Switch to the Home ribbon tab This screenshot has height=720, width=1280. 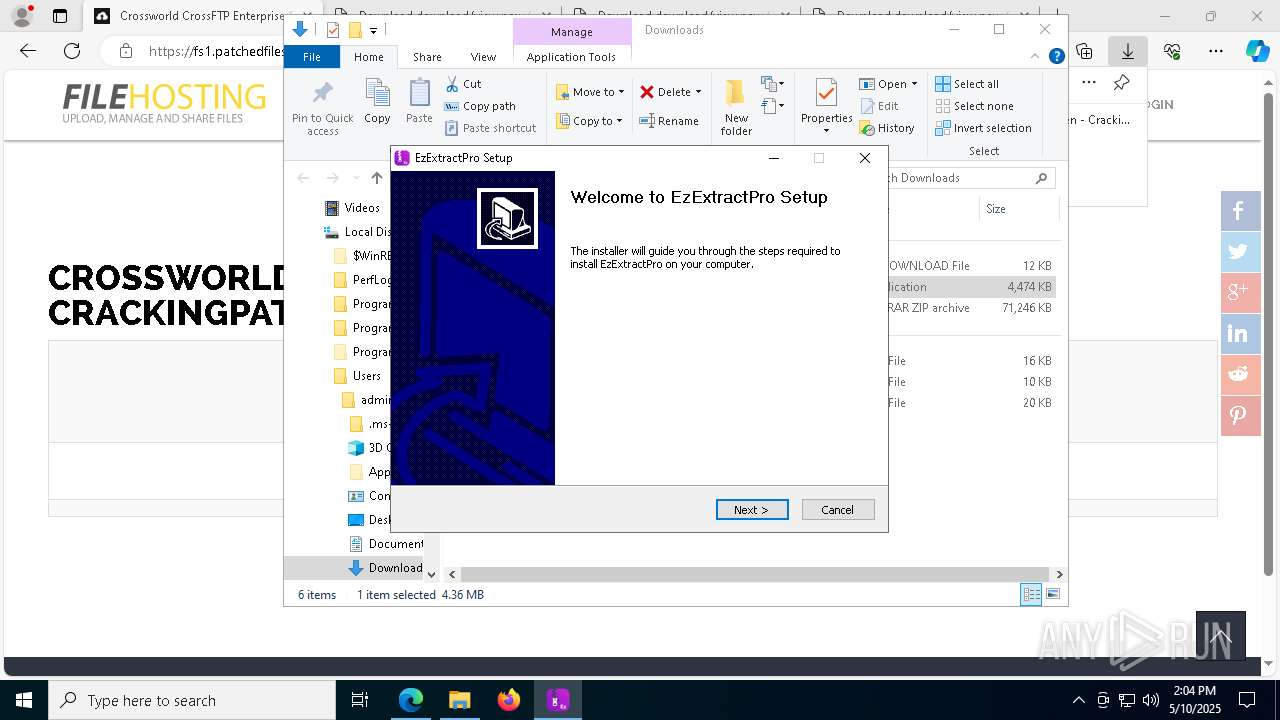pyautogui.click(x=368, y=57)
